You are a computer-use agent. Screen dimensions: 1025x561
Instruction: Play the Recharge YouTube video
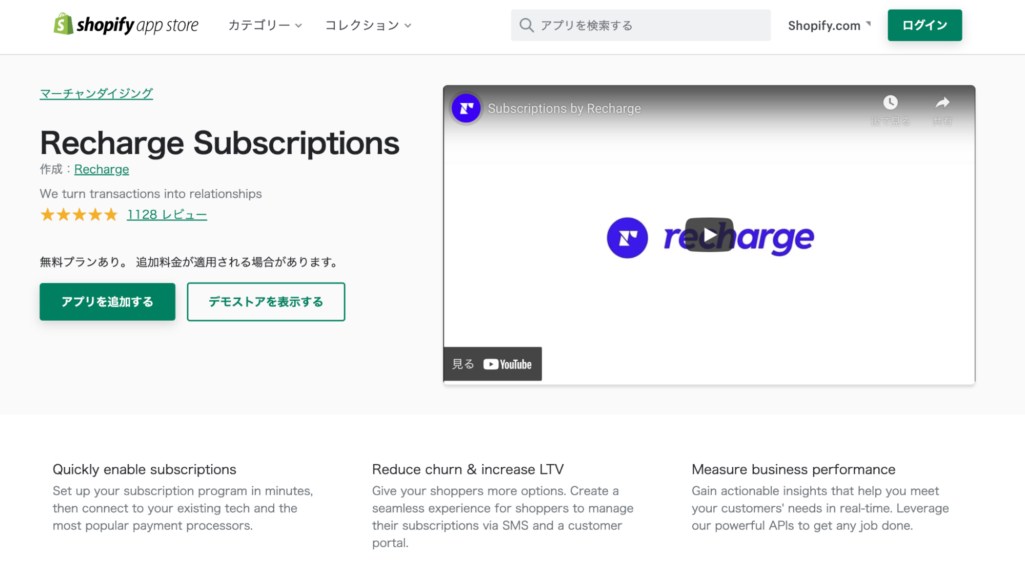tap(709, 235)
